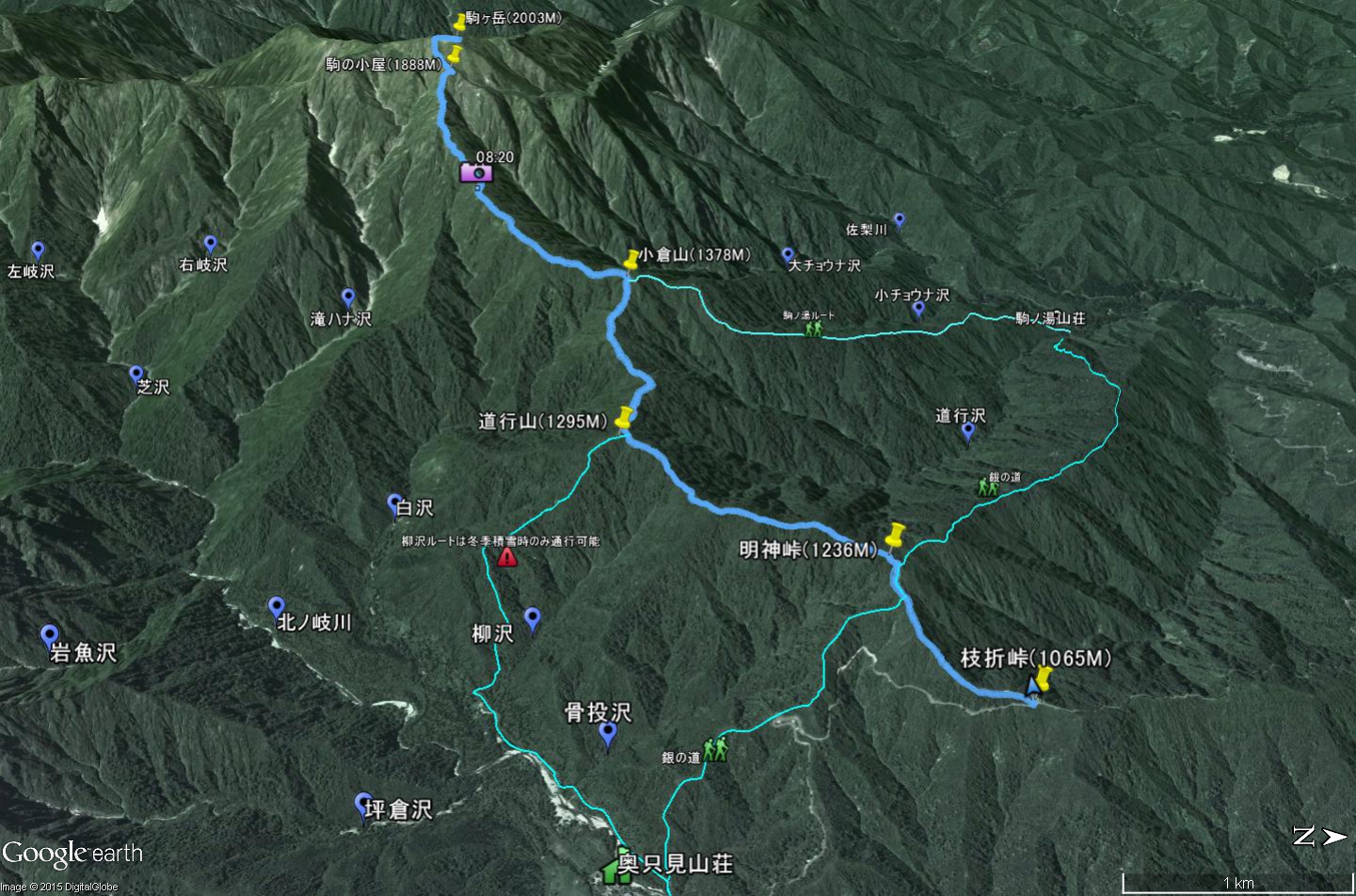
Task: Click the 駒ノ湯山荘 label
Action: pos(1050,318)
